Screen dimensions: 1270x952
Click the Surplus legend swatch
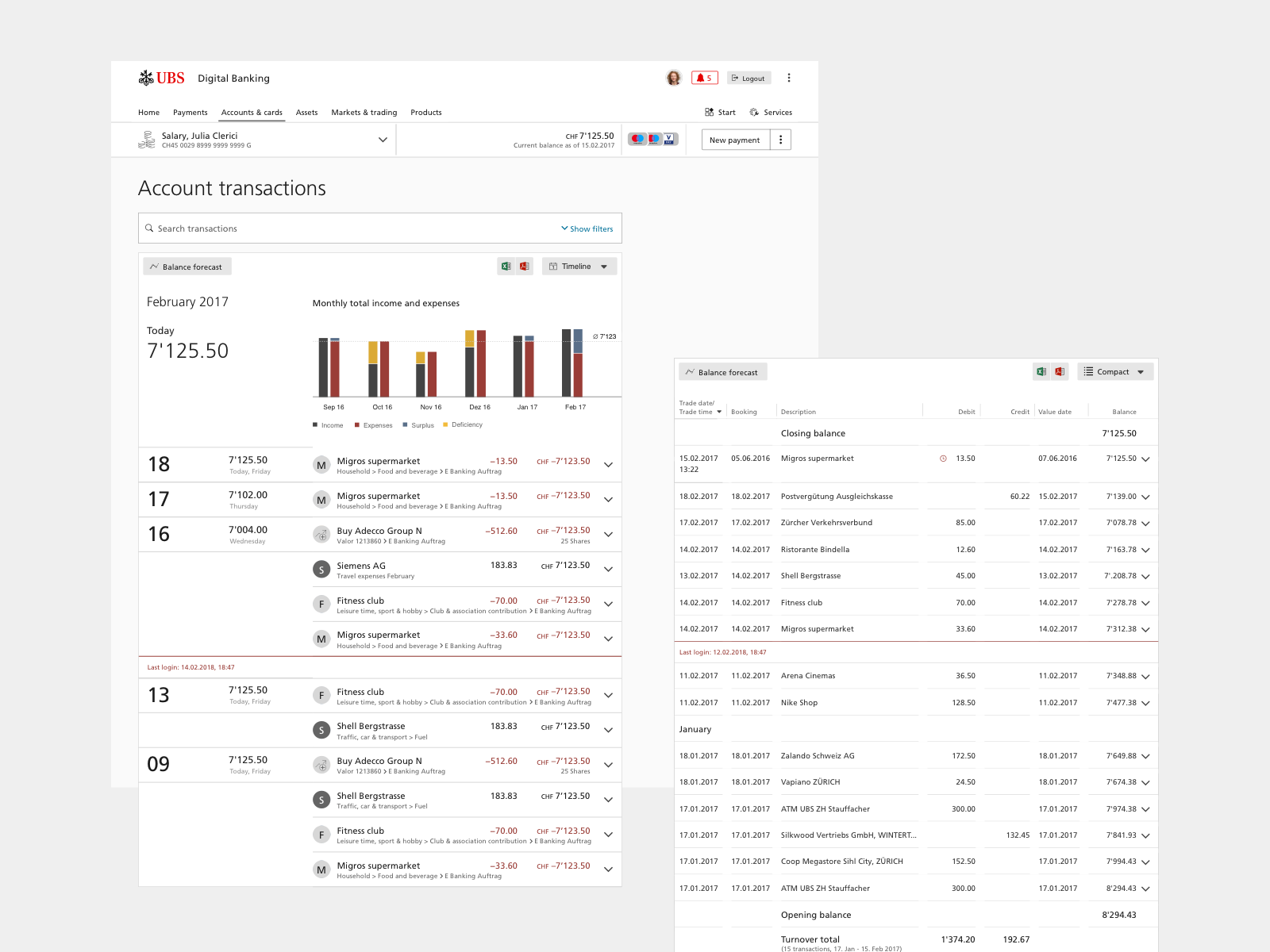tap(406, 424)
